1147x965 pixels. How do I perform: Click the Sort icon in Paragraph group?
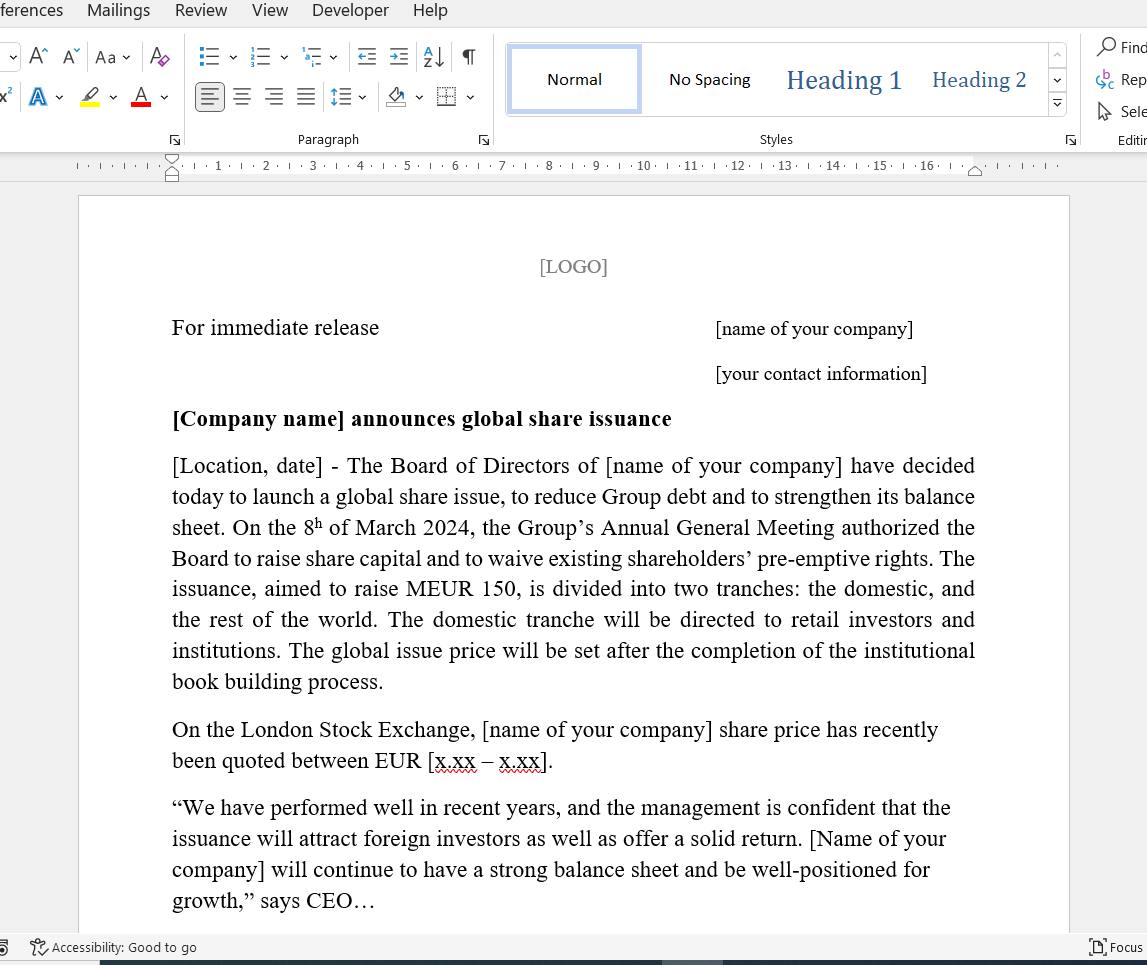point(433,57)
